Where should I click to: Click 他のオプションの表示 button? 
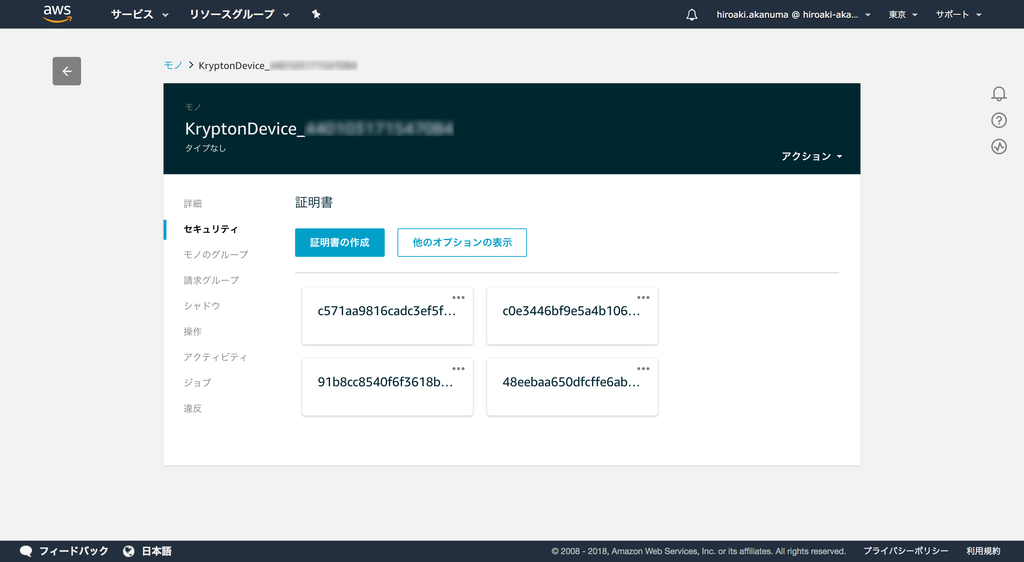[462, 242]
